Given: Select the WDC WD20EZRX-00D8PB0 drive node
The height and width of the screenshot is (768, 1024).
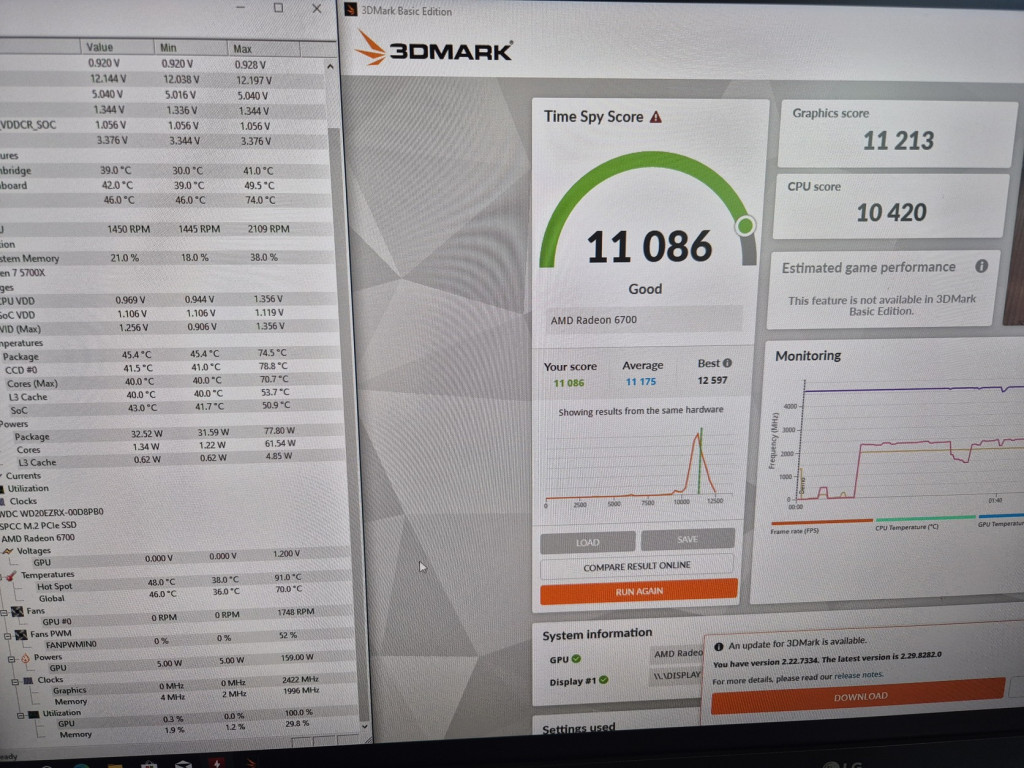Looking at the screenshot, I should coord(52,512).
